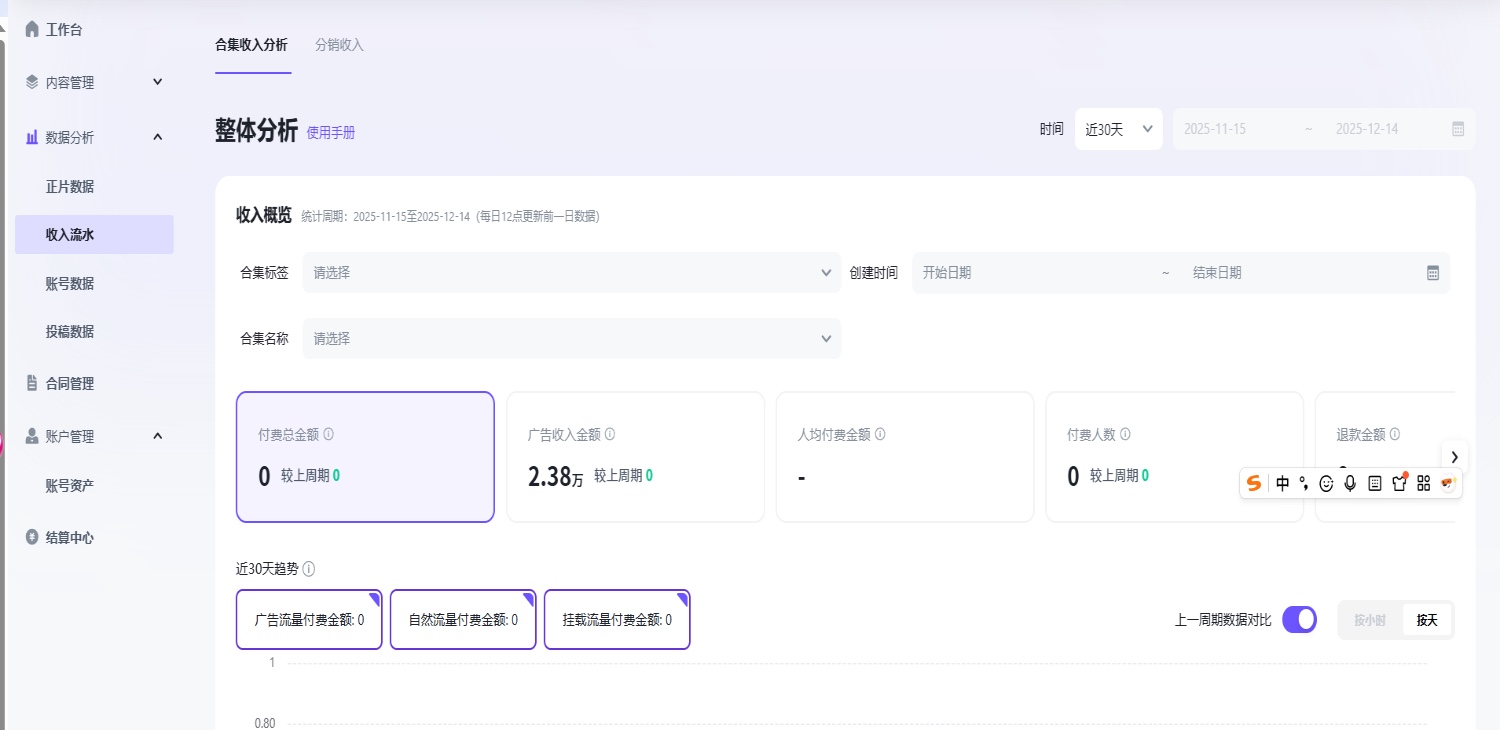Select the 按天 granularity button
The width and height of the screenshot is (1500, 730).
1426,620
